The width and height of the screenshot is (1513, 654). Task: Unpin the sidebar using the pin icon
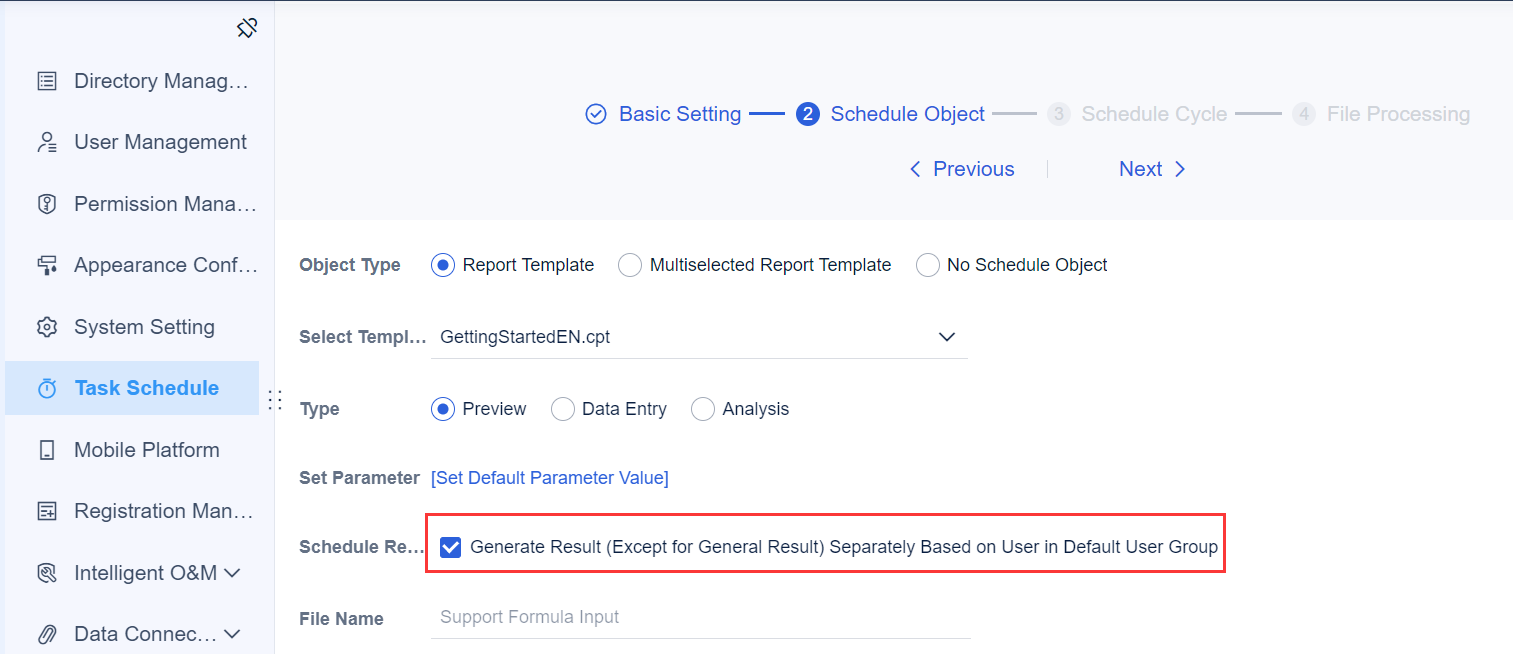[x=247, y=28]
